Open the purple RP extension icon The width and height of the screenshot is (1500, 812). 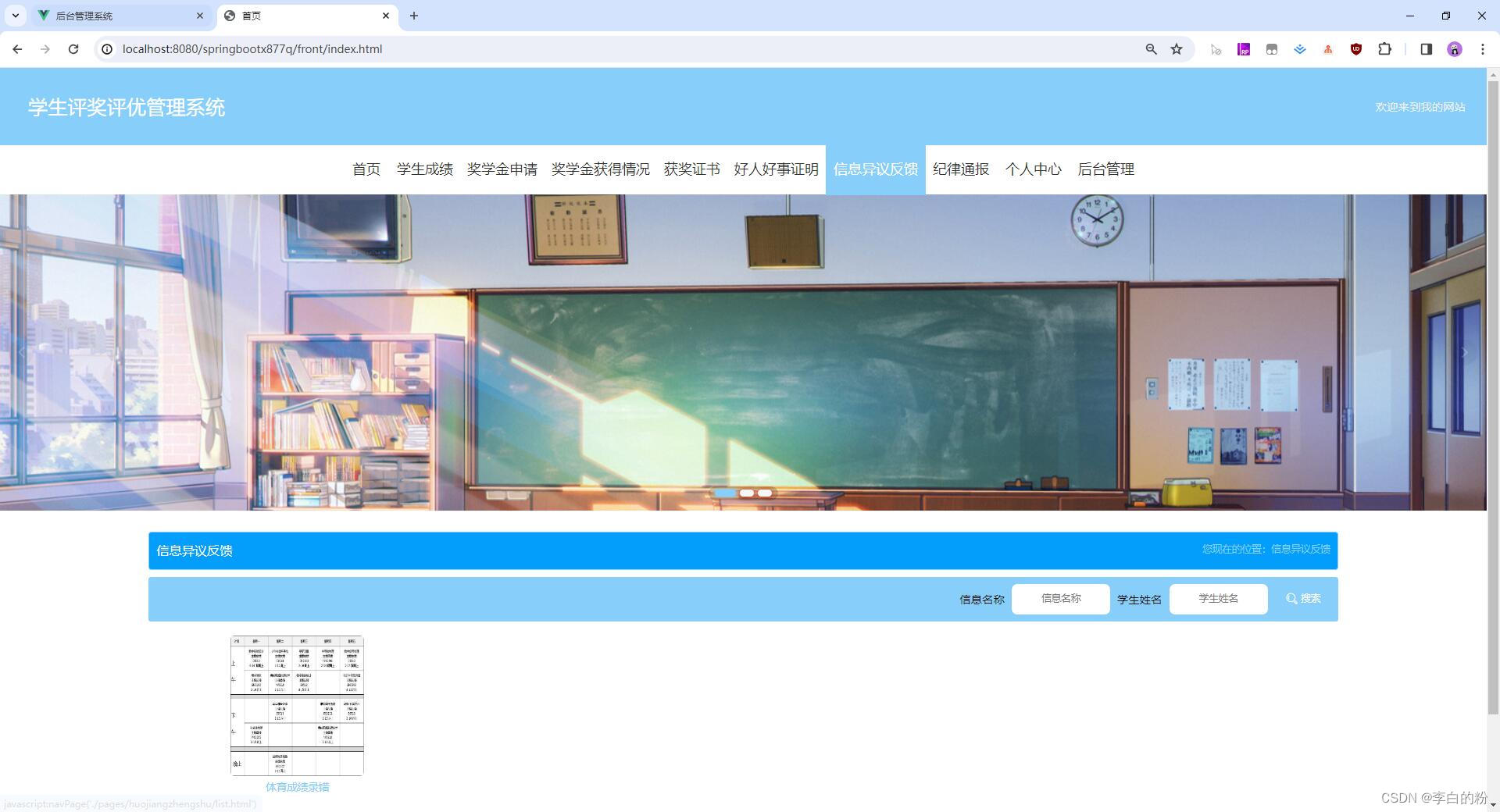(1244, 49)
